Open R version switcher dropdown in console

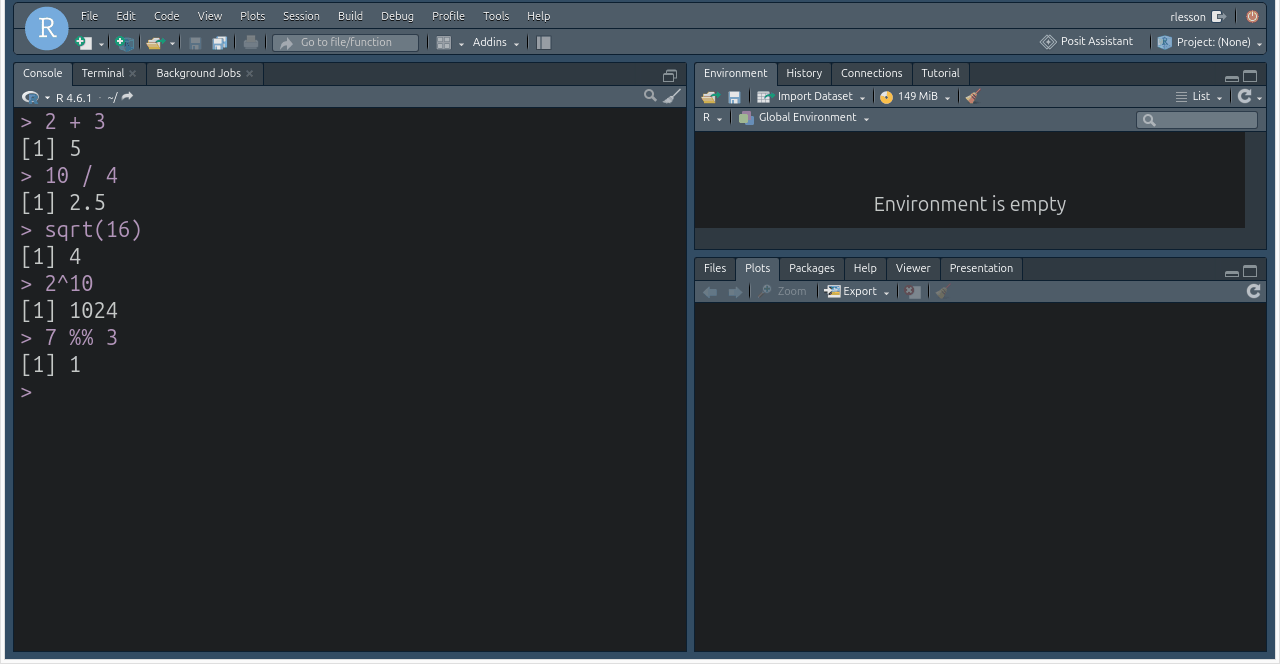click(36, 97)
